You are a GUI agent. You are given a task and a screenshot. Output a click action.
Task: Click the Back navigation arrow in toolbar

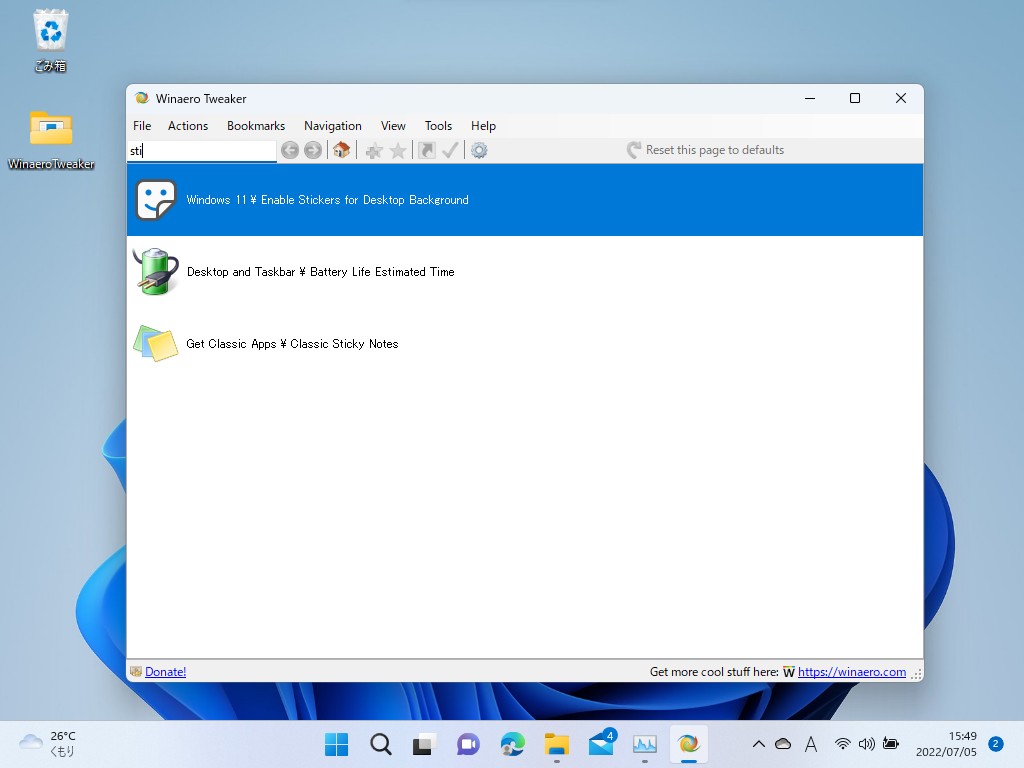pos(290,150)
